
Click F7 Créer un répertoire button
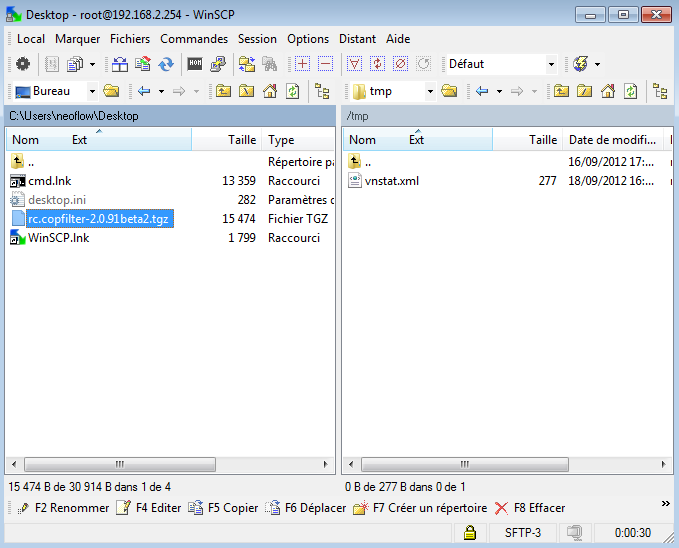coord(420,508)
